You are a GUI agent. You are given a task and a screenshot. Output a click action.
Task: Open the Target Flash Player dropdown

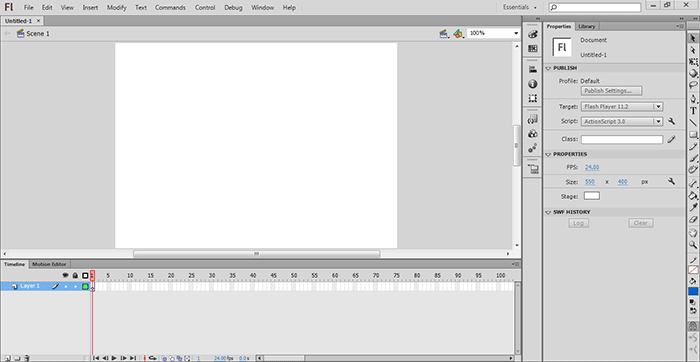622,107
